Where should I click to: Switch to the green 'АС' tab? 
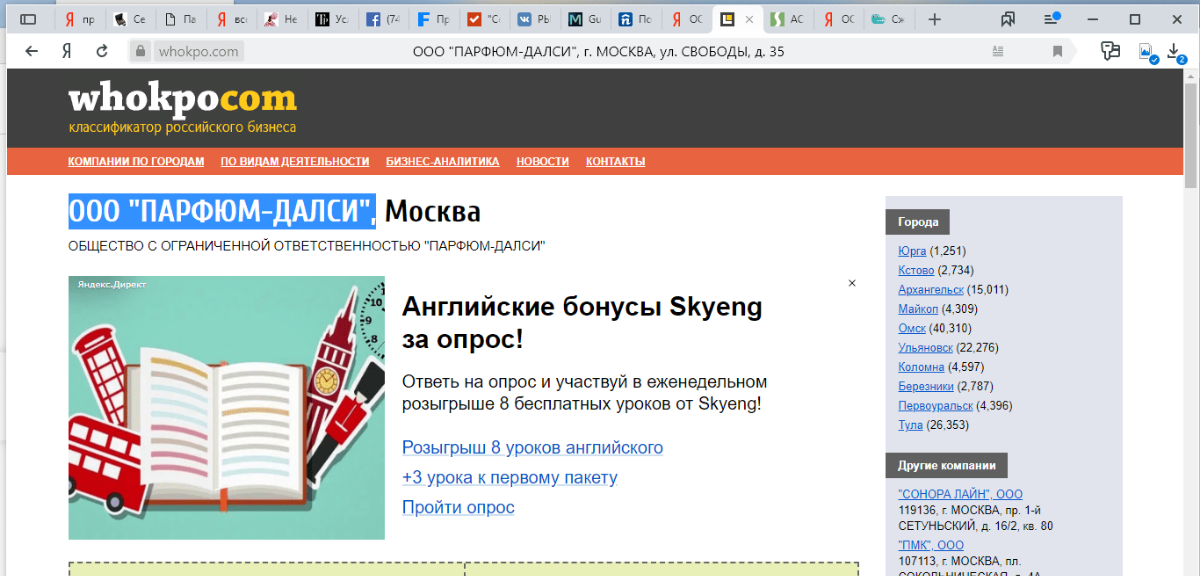[786, 19]
